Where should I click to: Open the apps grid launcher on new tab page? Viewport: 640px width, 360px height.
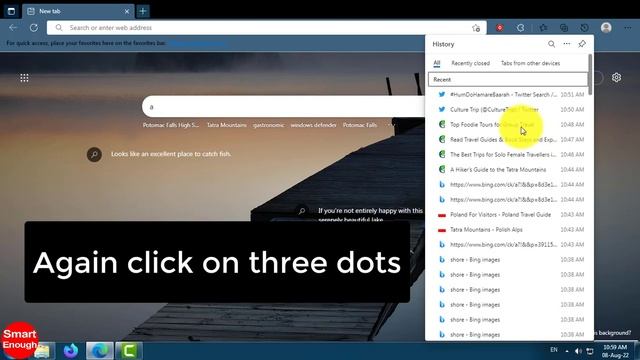pos(24,78)
